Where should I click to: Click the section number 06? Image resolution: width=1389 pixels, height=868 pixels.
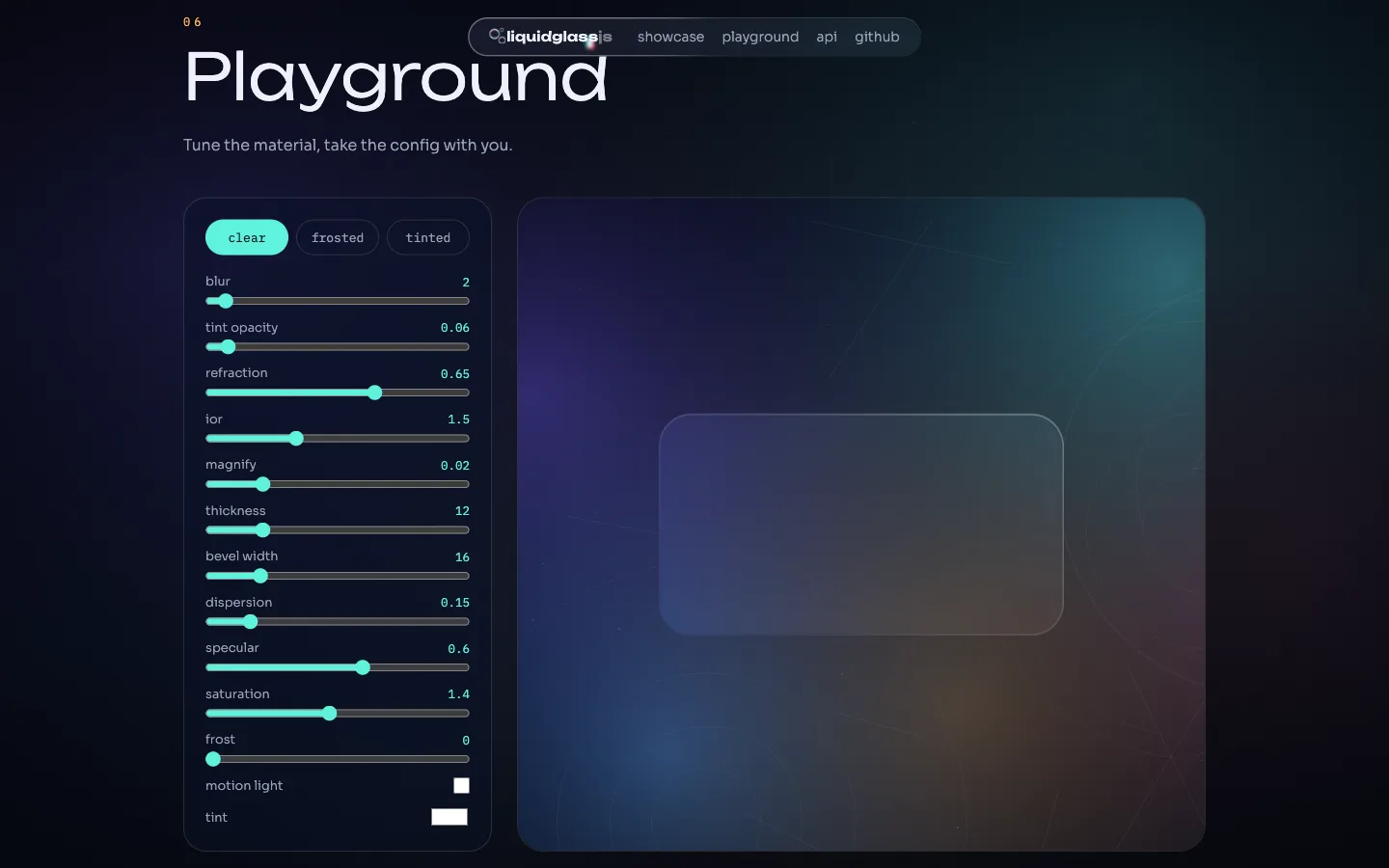(192, 22)
